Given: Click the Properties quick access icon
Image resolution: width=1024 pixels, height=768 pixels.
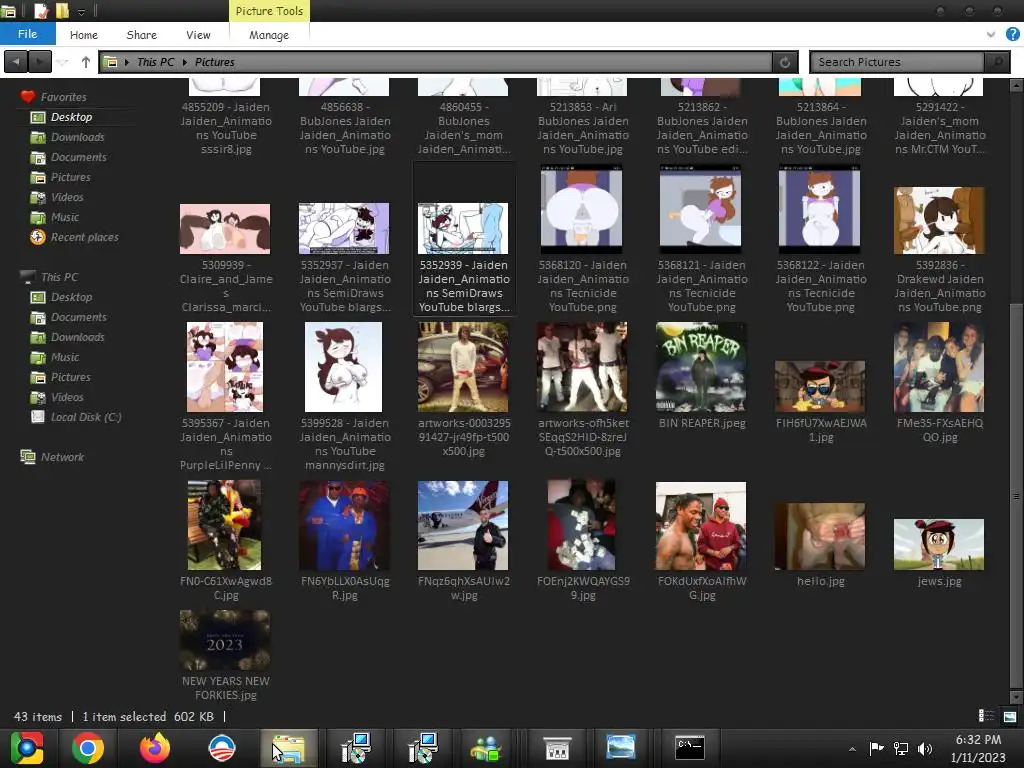Looking at the screenshot, I should pyautogui.click(x=41, y=11).
